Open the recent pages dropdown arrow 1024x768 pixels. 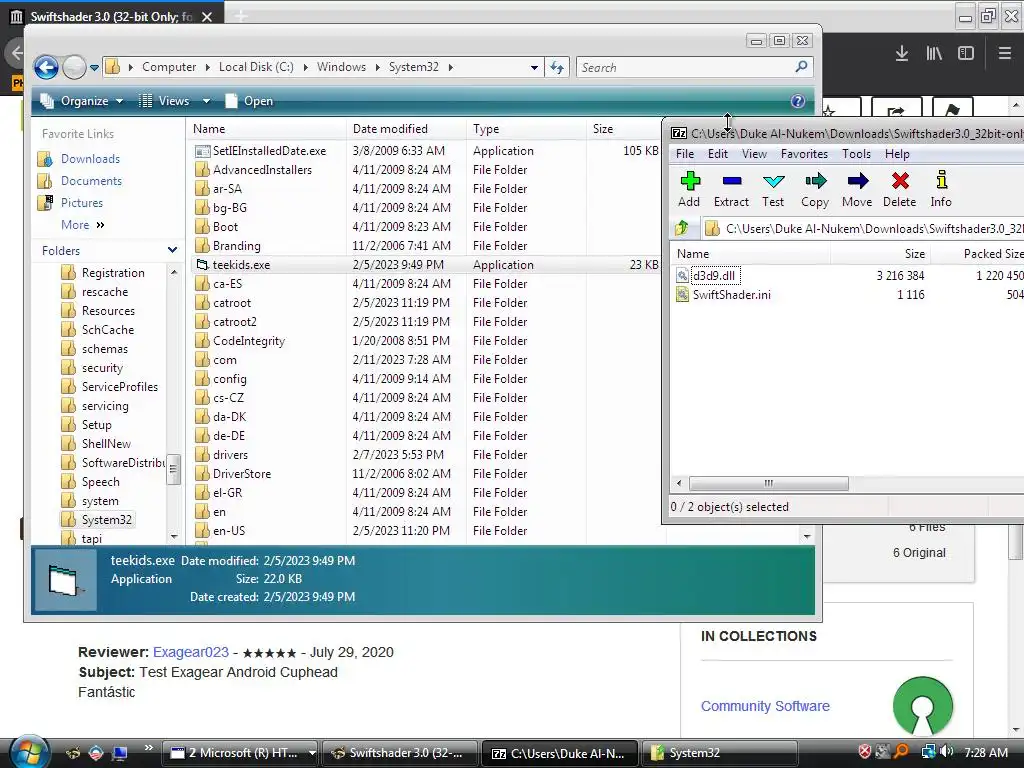[94, 67]
